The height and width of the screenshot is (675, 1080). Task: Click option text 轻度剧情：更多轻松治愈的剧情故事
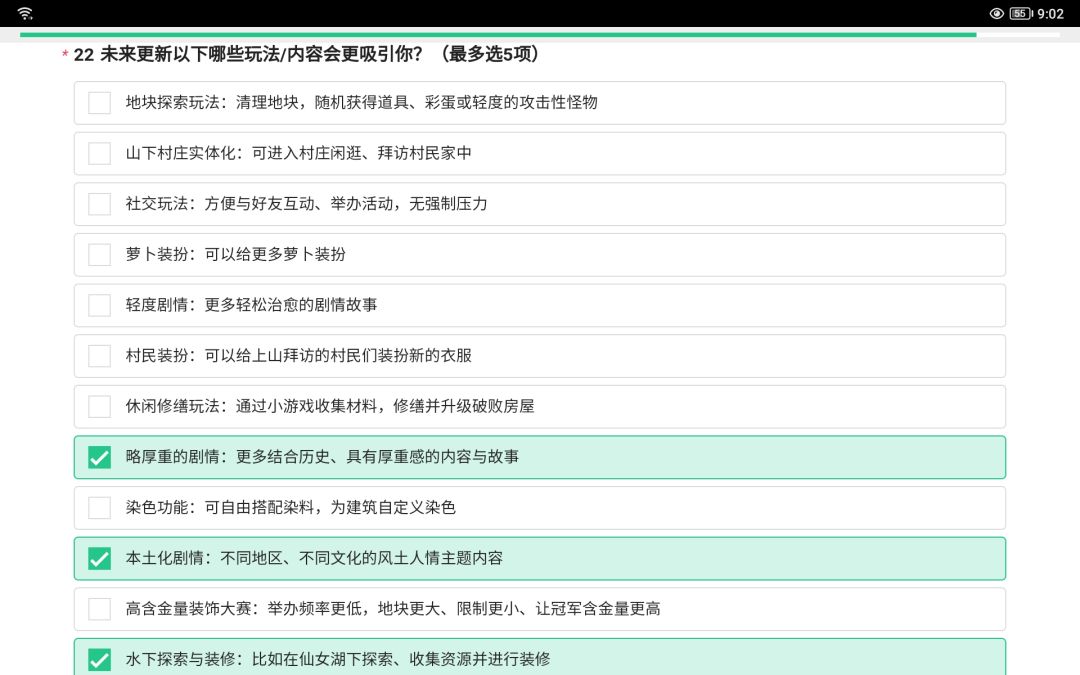[x=251, y=305]
